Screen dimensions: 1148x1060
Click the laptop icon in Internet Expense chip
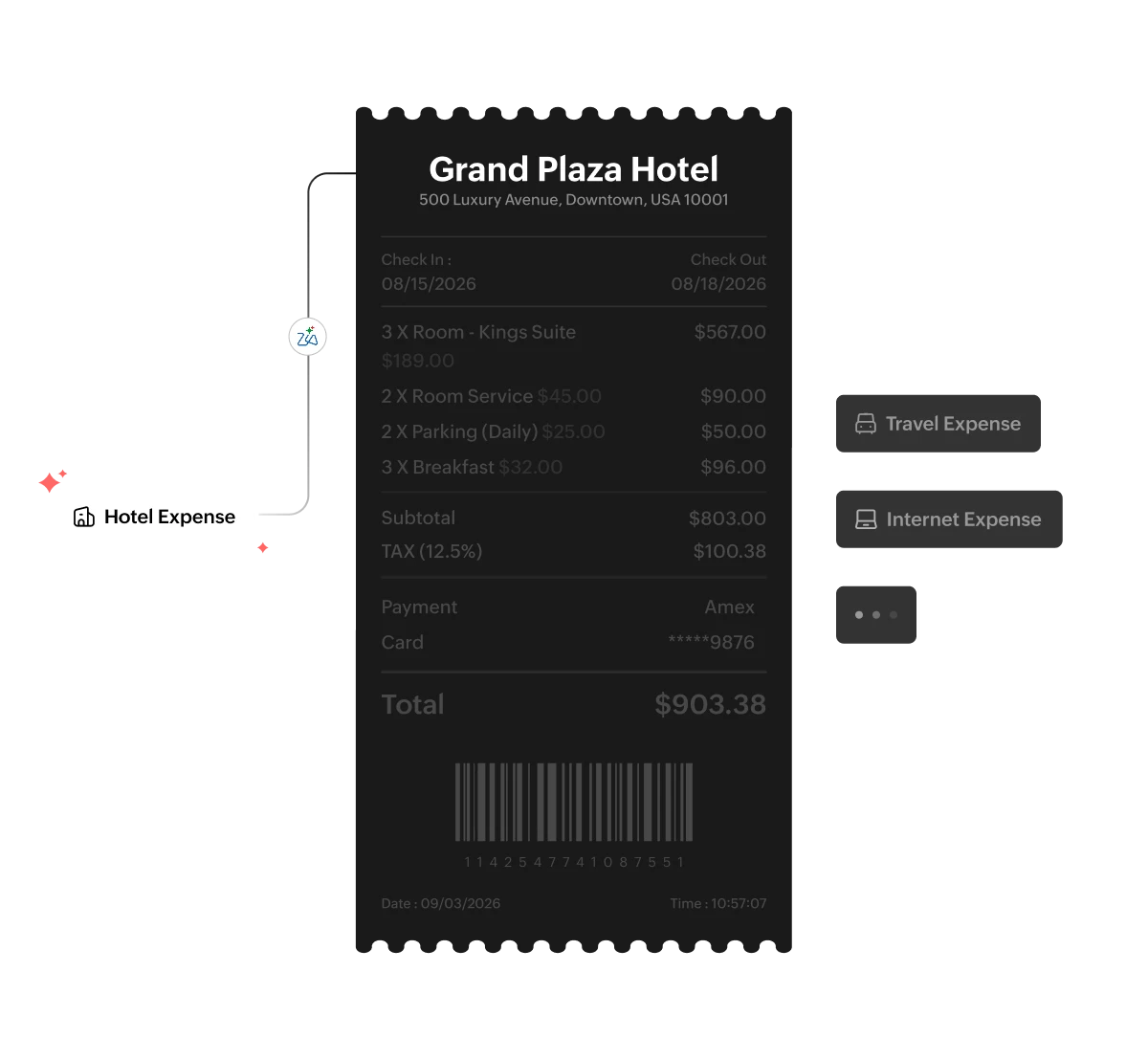866,519
